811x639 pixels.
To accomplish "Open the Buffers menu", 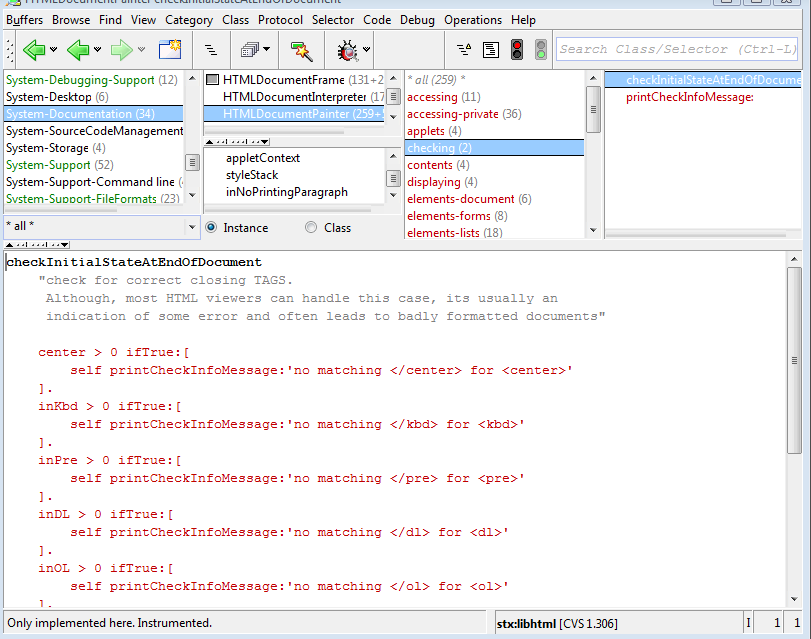I will (24, 20).
